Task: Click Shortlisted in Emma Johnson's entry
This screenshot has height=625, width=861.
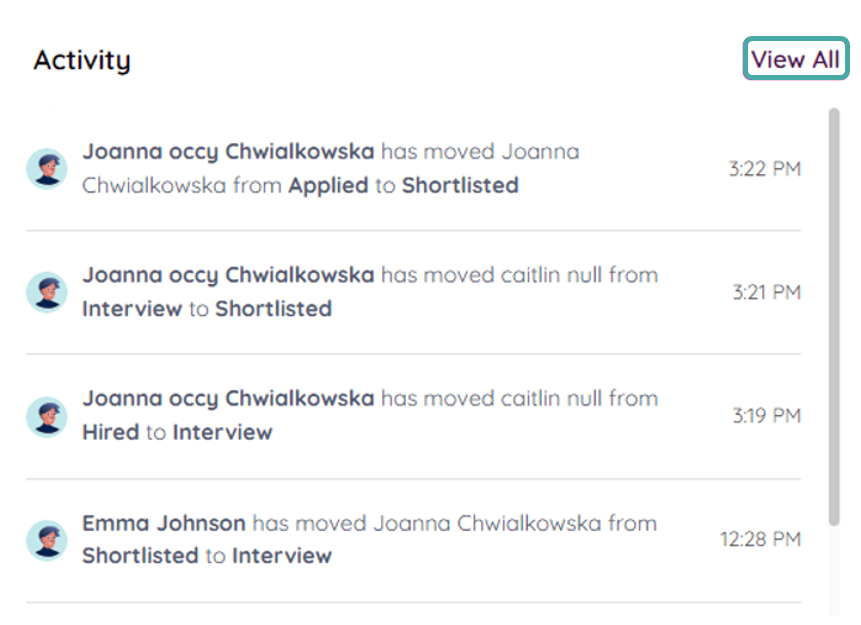Action: 140,556
